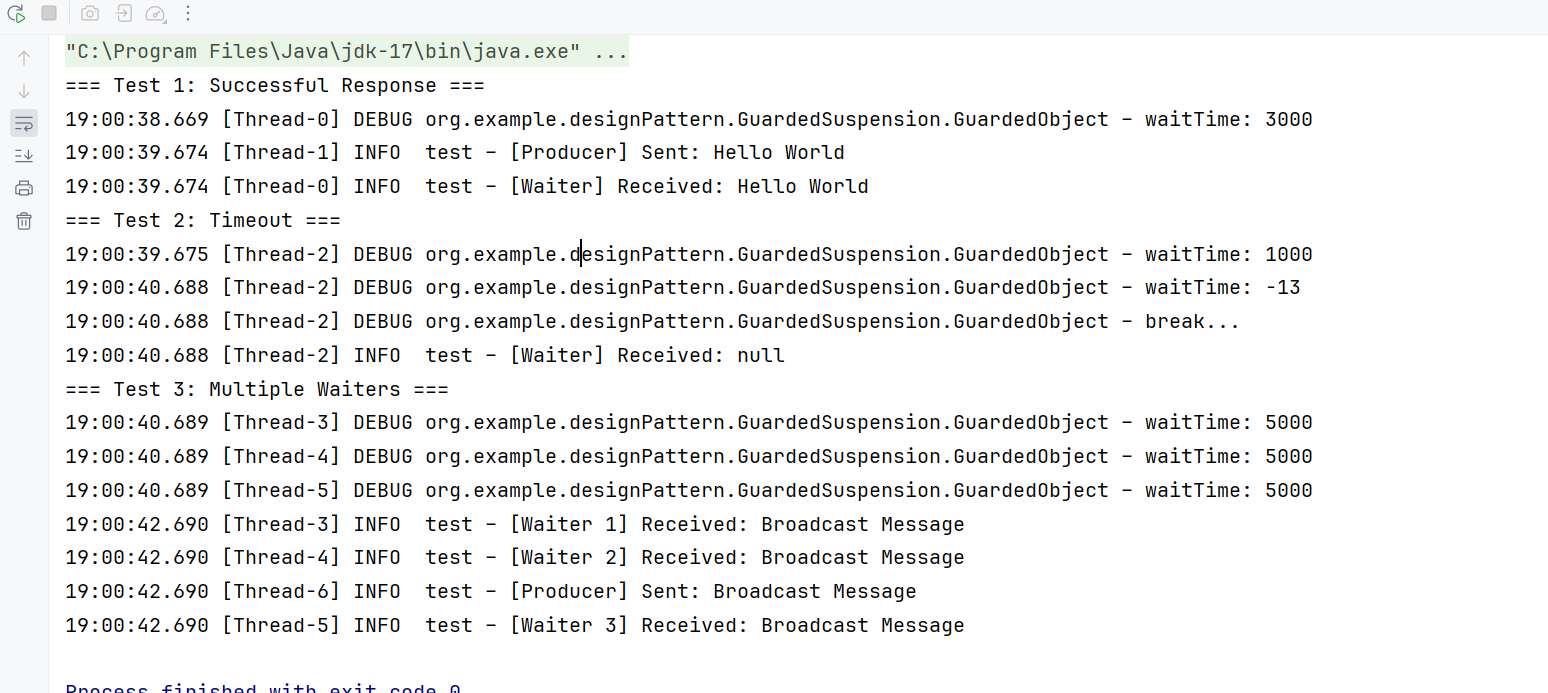Screen dimensions: 1548x693
Task: Click the Thread-5 waitTime: 5000 line
Action: (689, 490)
